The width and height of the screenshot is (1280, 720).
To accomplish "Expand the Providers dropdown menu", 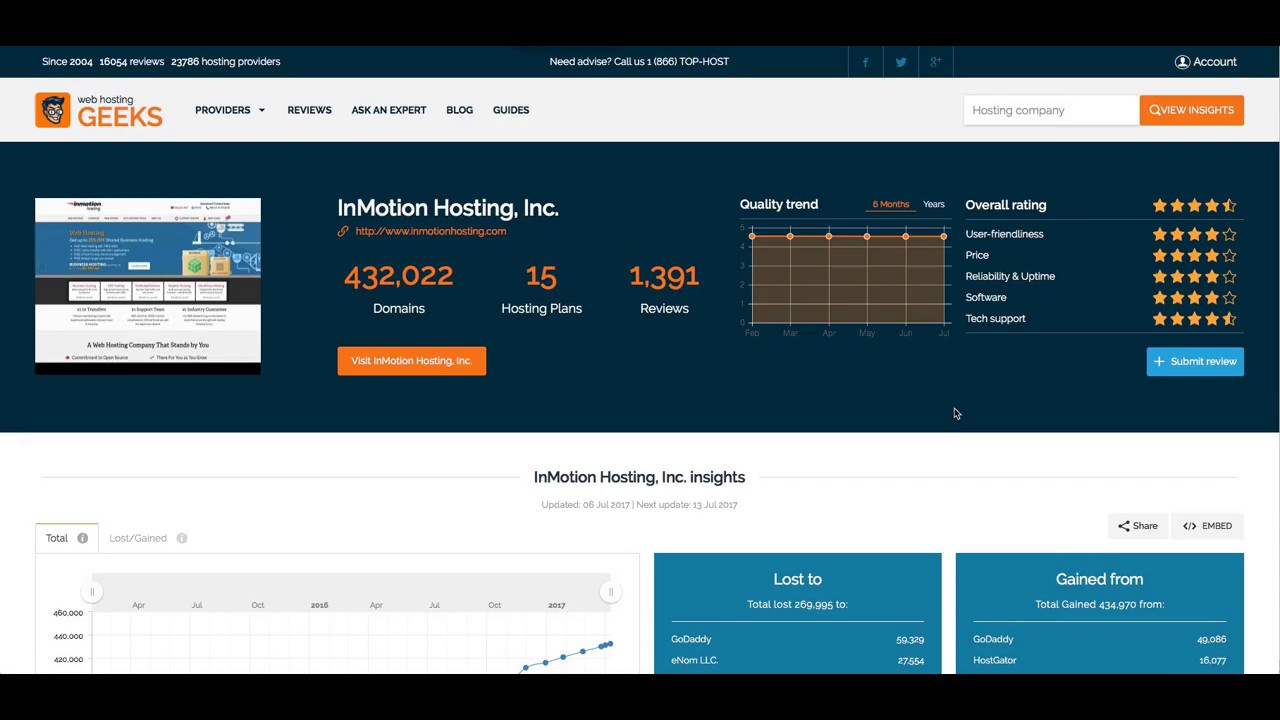I will point(230,110).
